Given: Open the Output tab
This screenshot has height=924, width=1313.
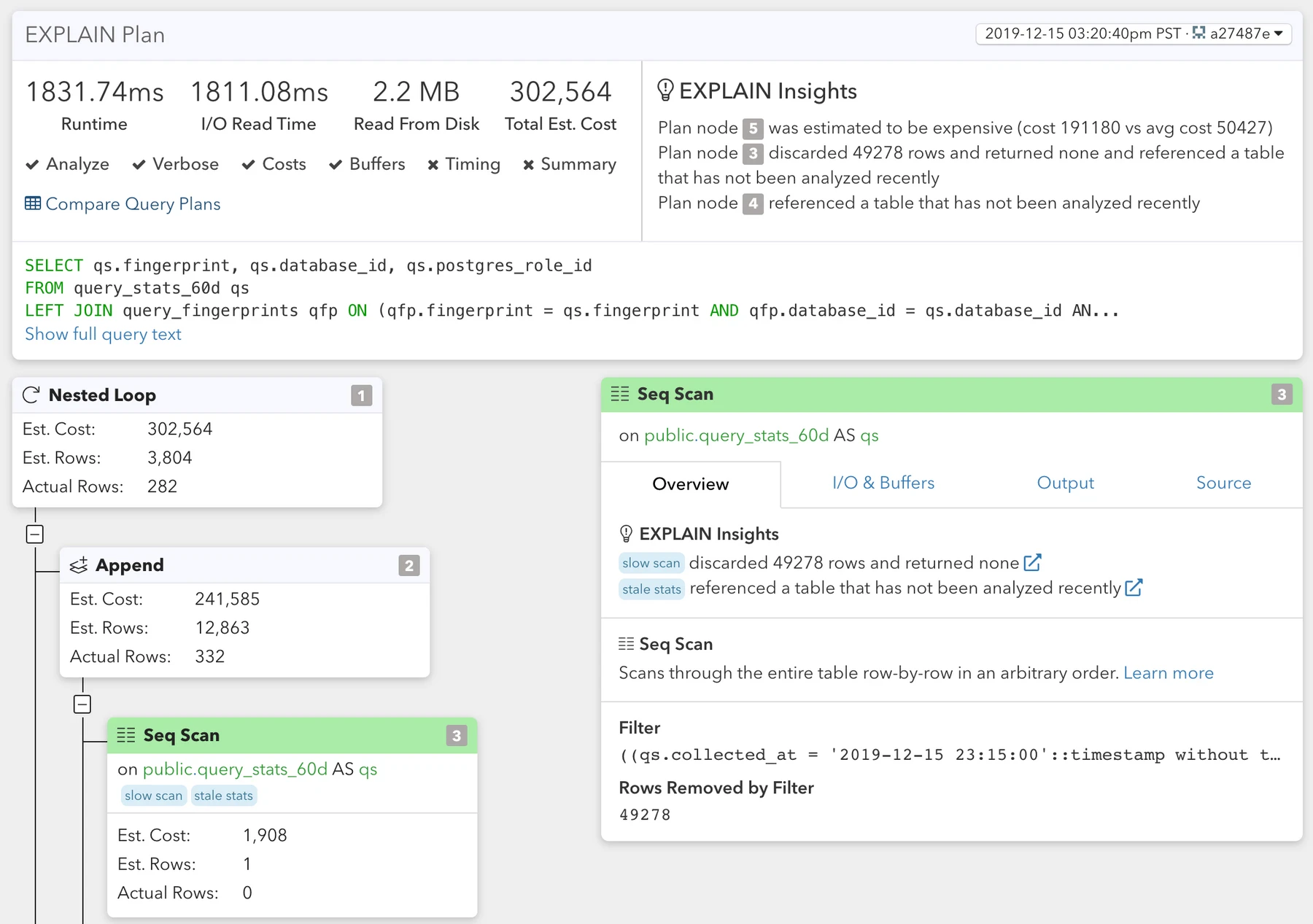Looking at the screenshot, I should point(1065,483).
